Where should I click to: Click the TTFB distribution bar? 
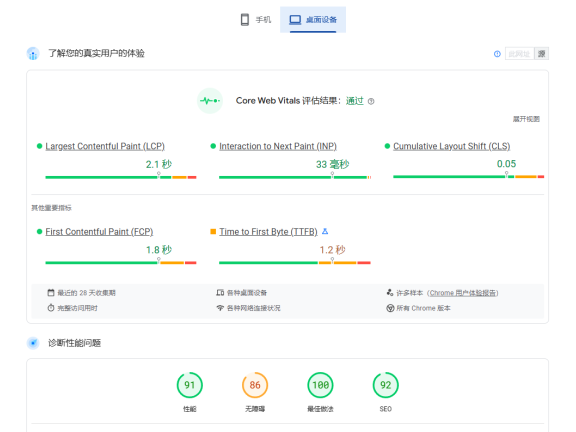coord(295,263)
